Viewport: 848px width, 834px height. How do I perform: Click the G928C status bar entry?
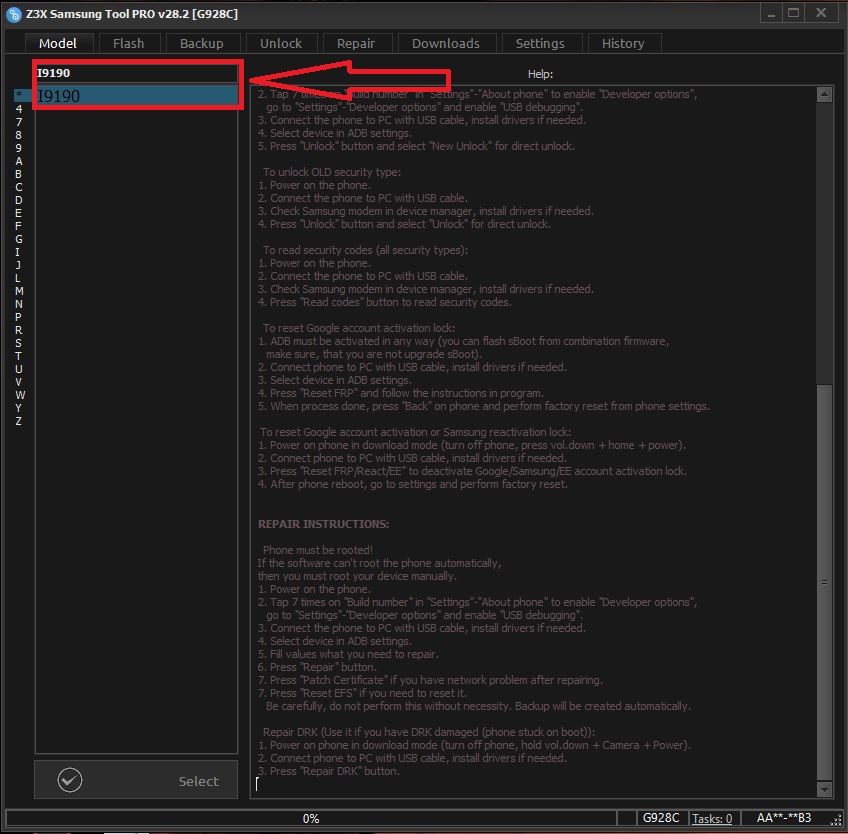[x=661, y=818]
